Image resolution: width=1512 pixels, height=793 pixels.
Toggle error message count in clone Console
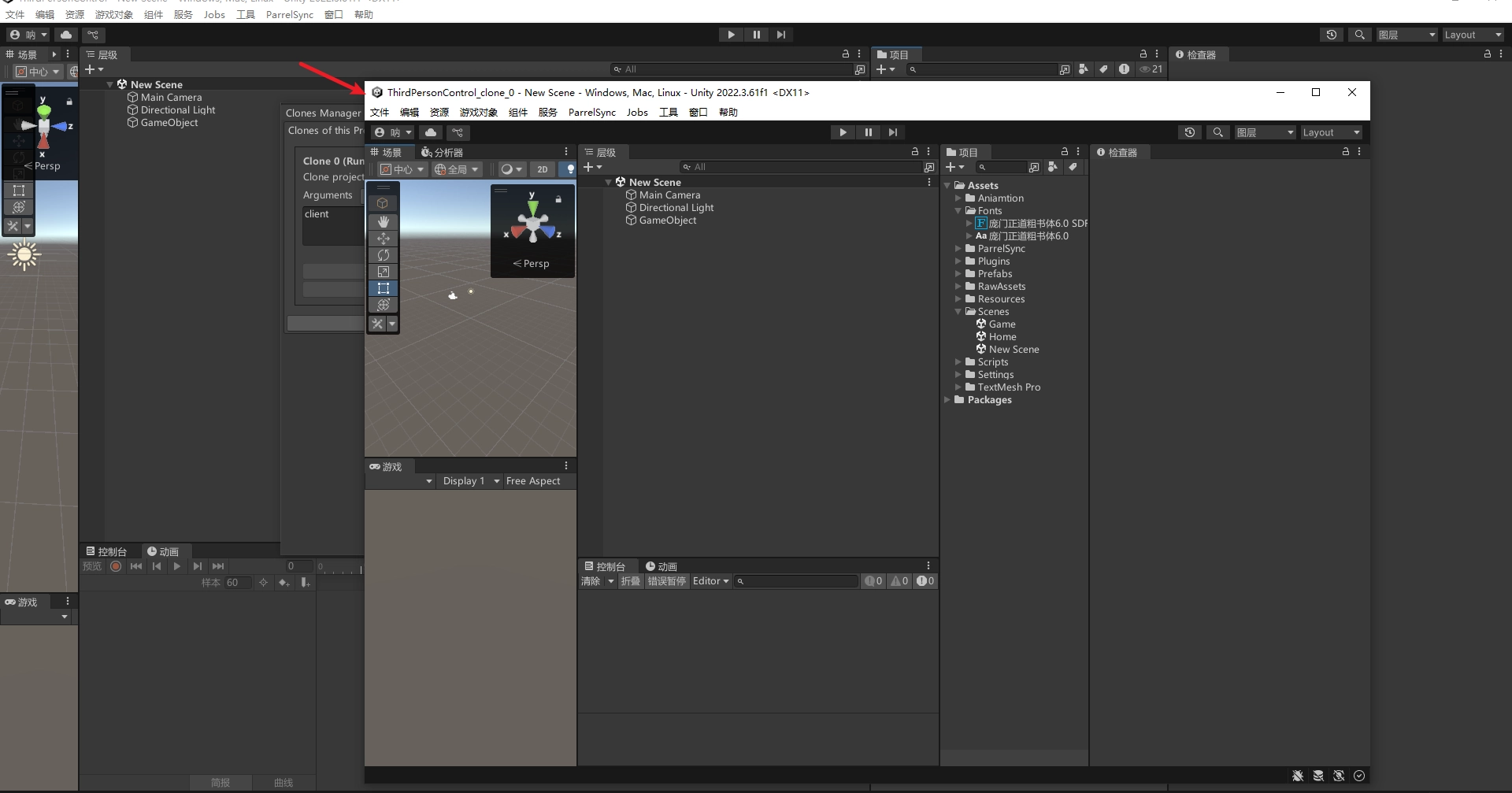click(x=925, y=581)
